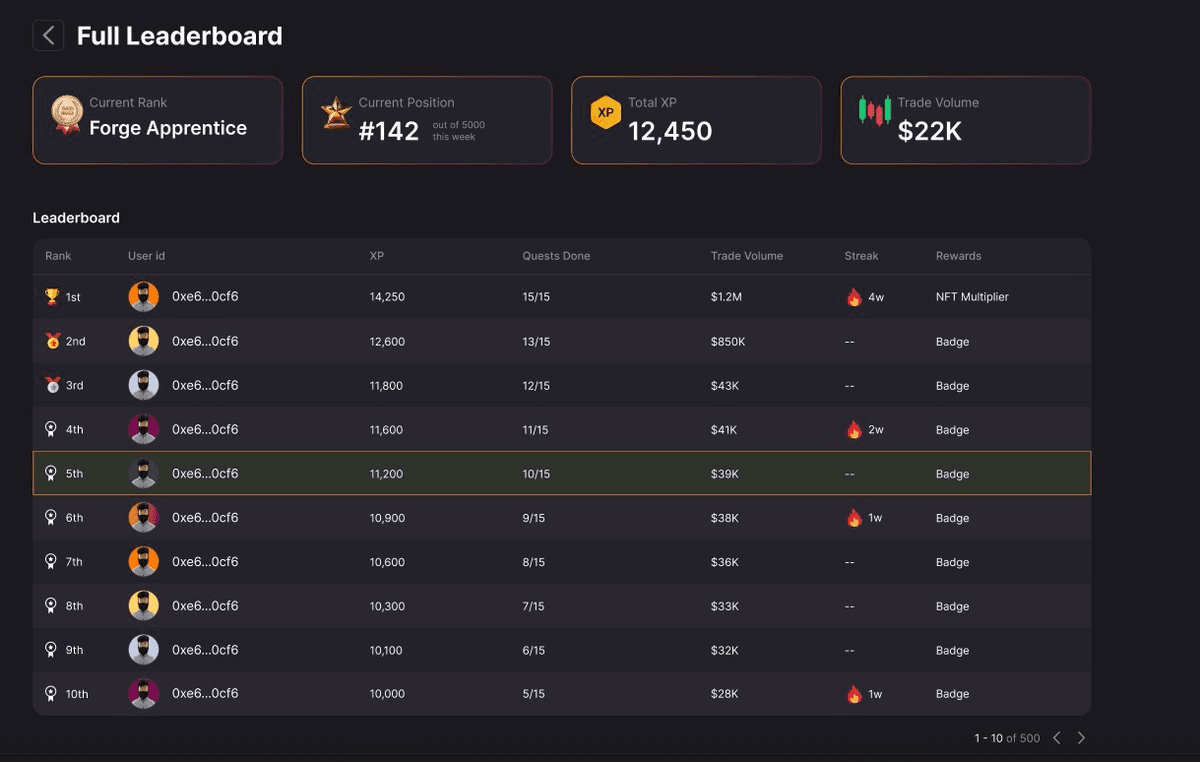Click the Current Position star icon
1200x762 pixels.
(x=336, y=113)
